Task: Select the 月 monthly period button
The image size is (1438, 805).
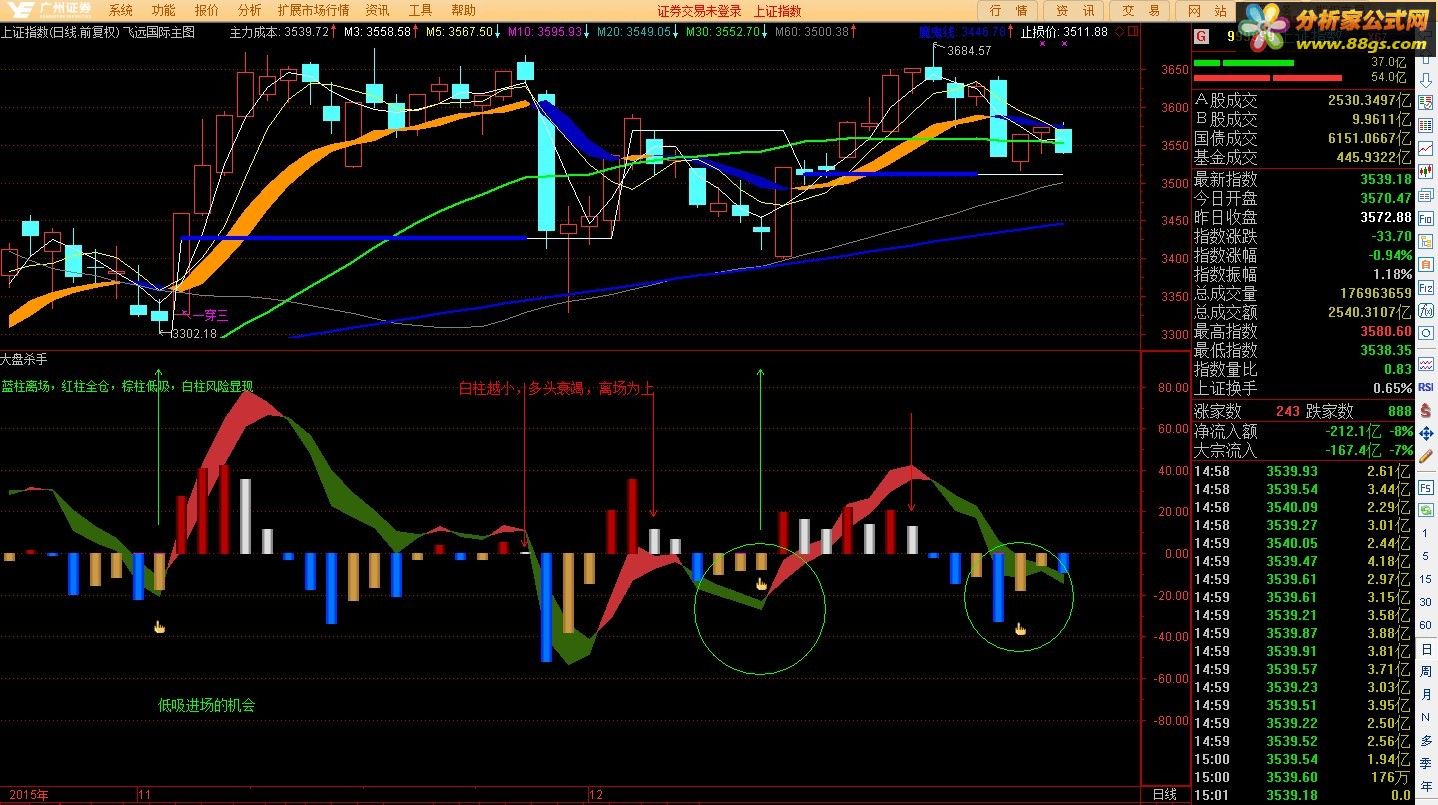Action: tap(1426, 695)
